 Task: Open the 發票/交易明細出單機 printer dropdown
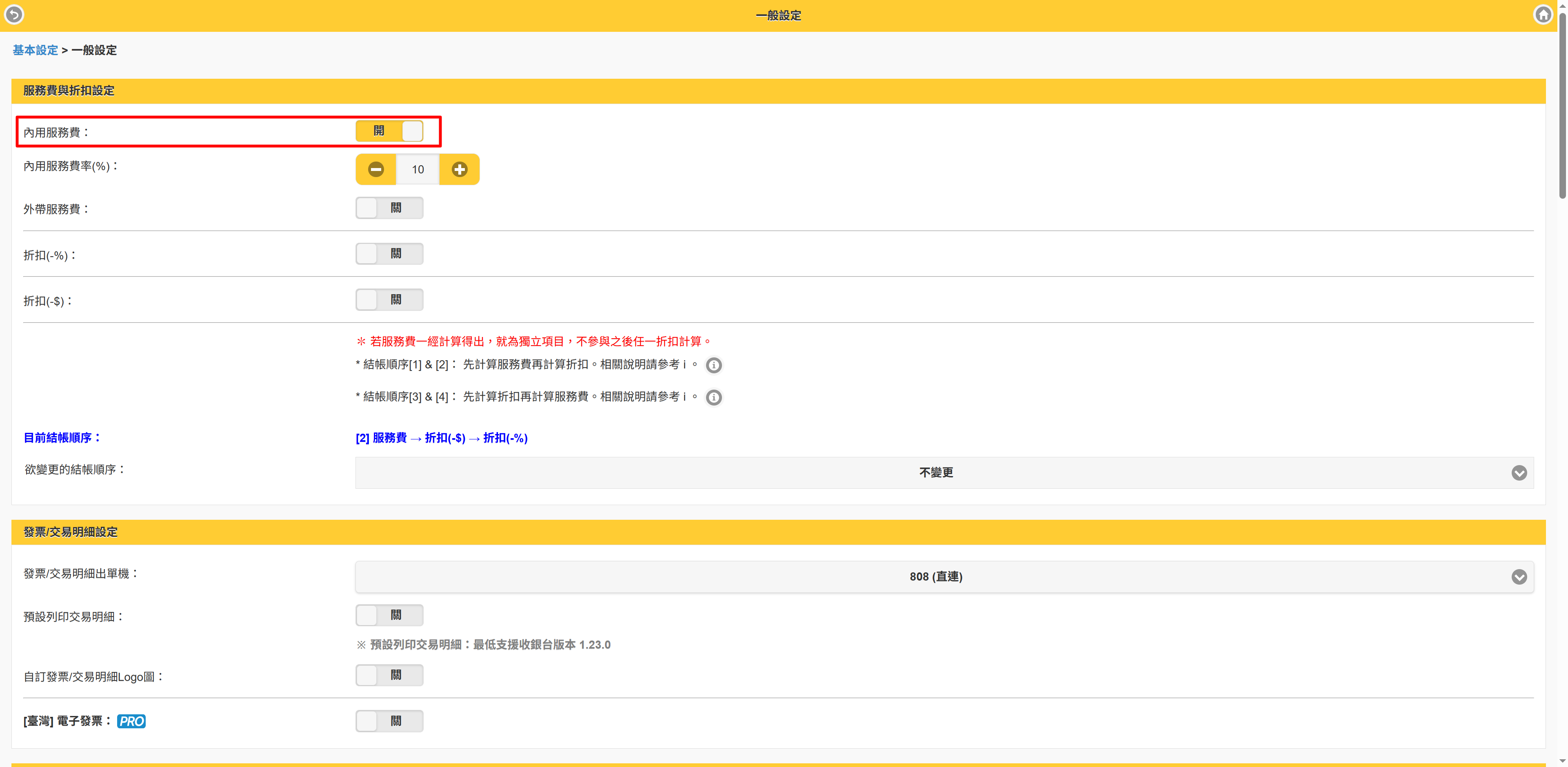[x=935, y=577]
